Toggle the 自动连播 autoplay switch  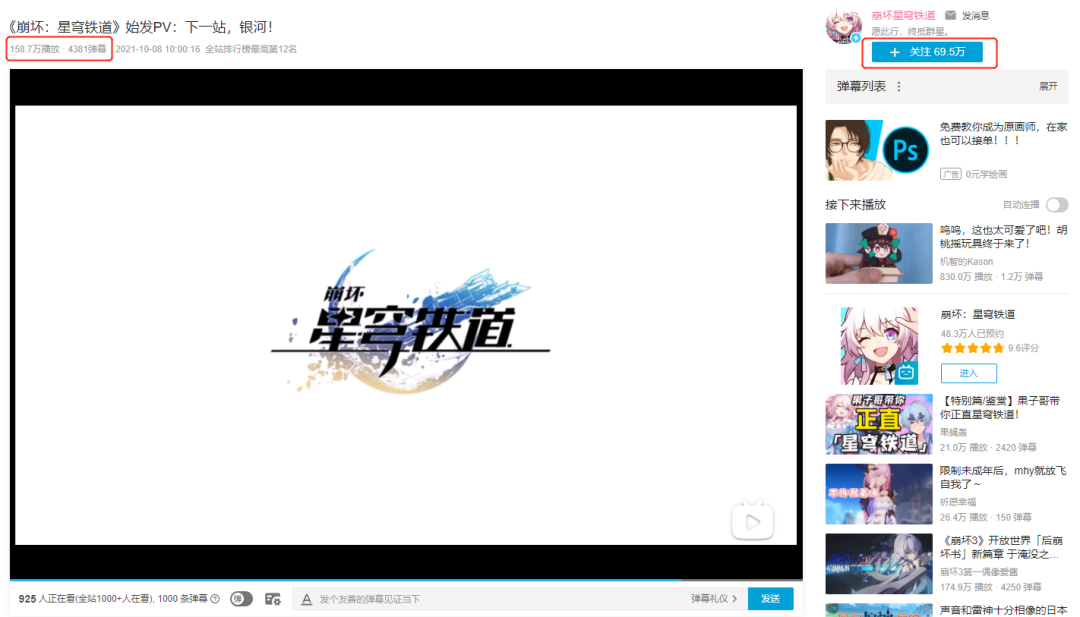click(1057, 205)
